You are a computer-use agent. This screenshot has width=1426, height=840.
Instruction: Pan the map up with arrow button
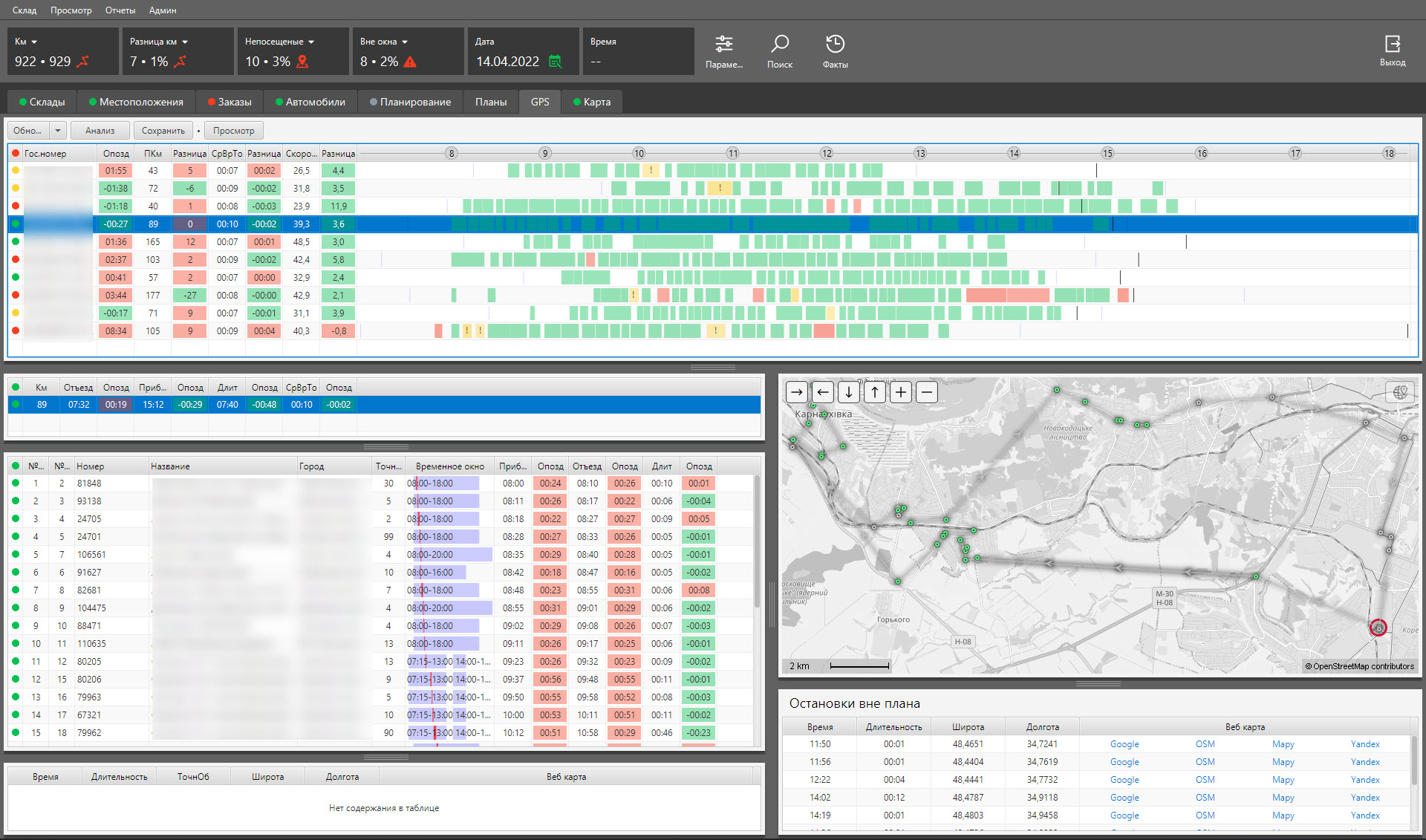pyautogui.click(x=875, y=392)
